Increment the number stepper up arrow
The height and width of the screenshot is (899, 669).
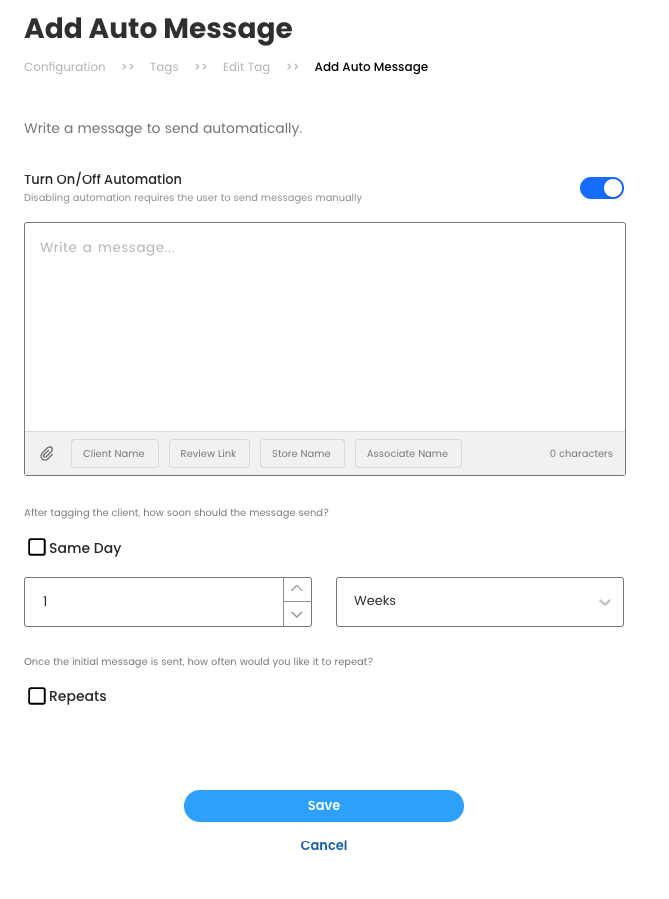(x=297, y=589)
